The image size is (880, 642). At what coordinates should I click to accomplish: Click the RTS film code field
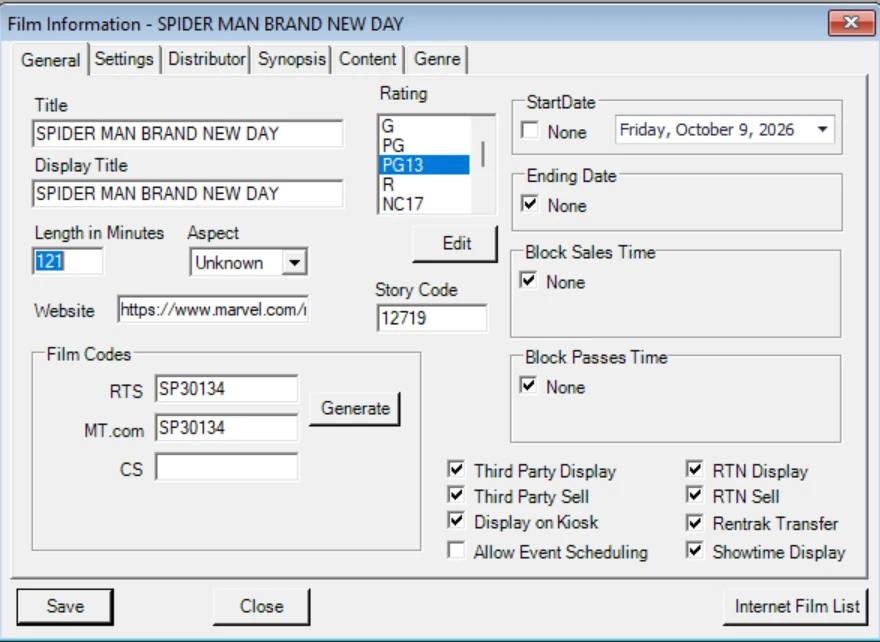tap(226, 388)
